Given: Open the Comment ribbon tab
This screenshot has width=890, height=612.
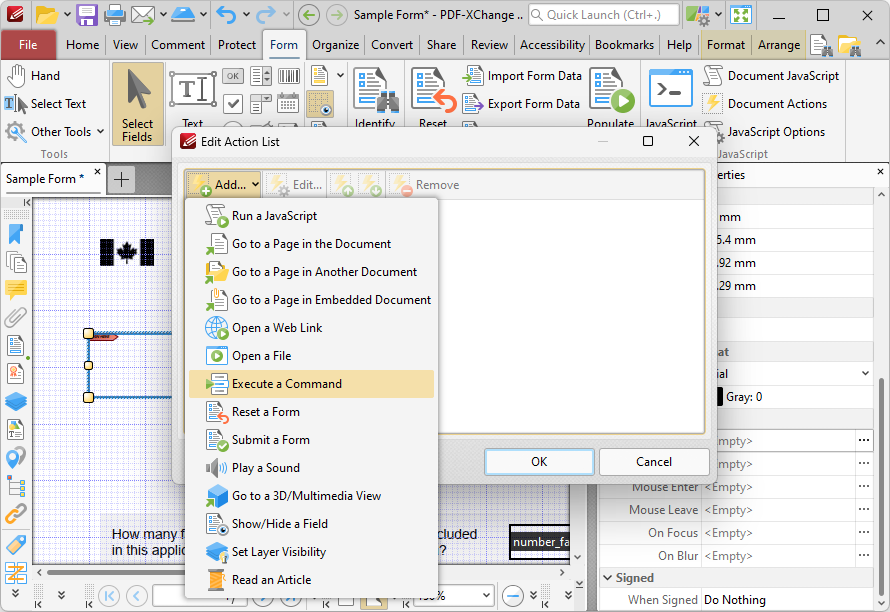Looking at the screenshot, I should pyautogui.click(x=178, y=45).
